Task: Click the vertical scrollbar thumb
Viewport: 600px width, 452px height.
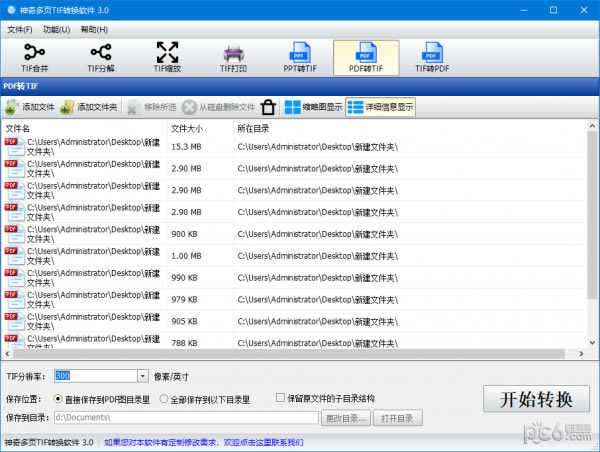Action: tap(592, 215)
